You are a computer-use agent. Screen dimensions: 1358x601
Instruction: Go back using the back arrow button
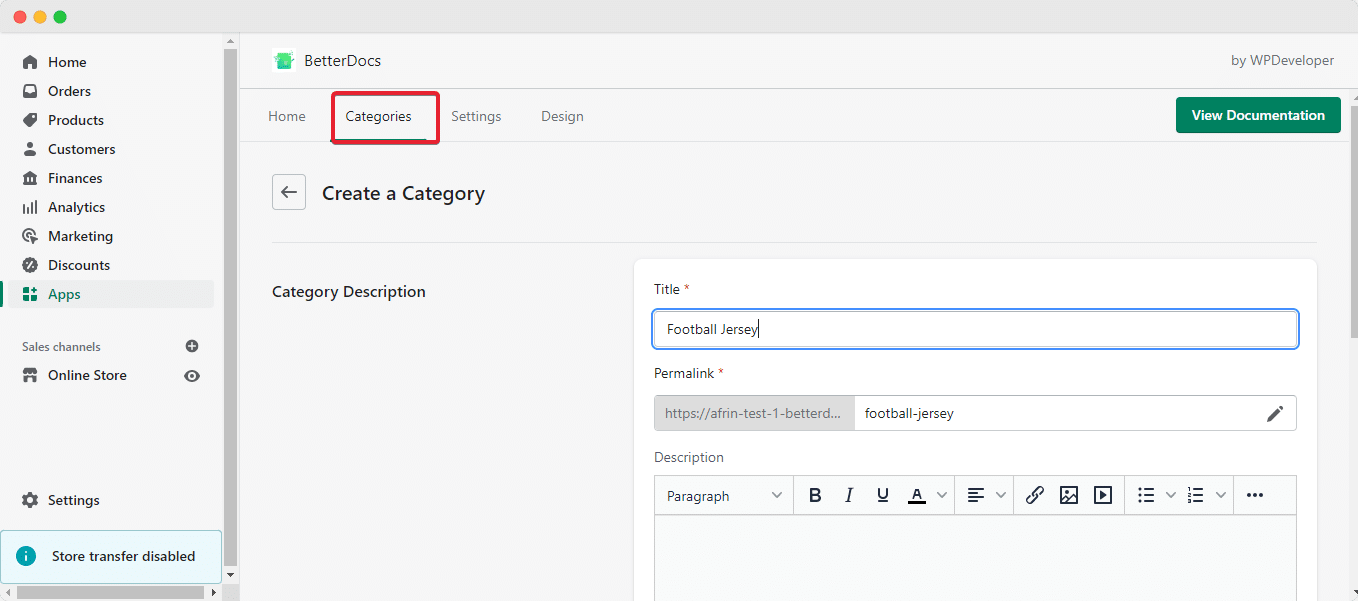[x=289, y=192]
